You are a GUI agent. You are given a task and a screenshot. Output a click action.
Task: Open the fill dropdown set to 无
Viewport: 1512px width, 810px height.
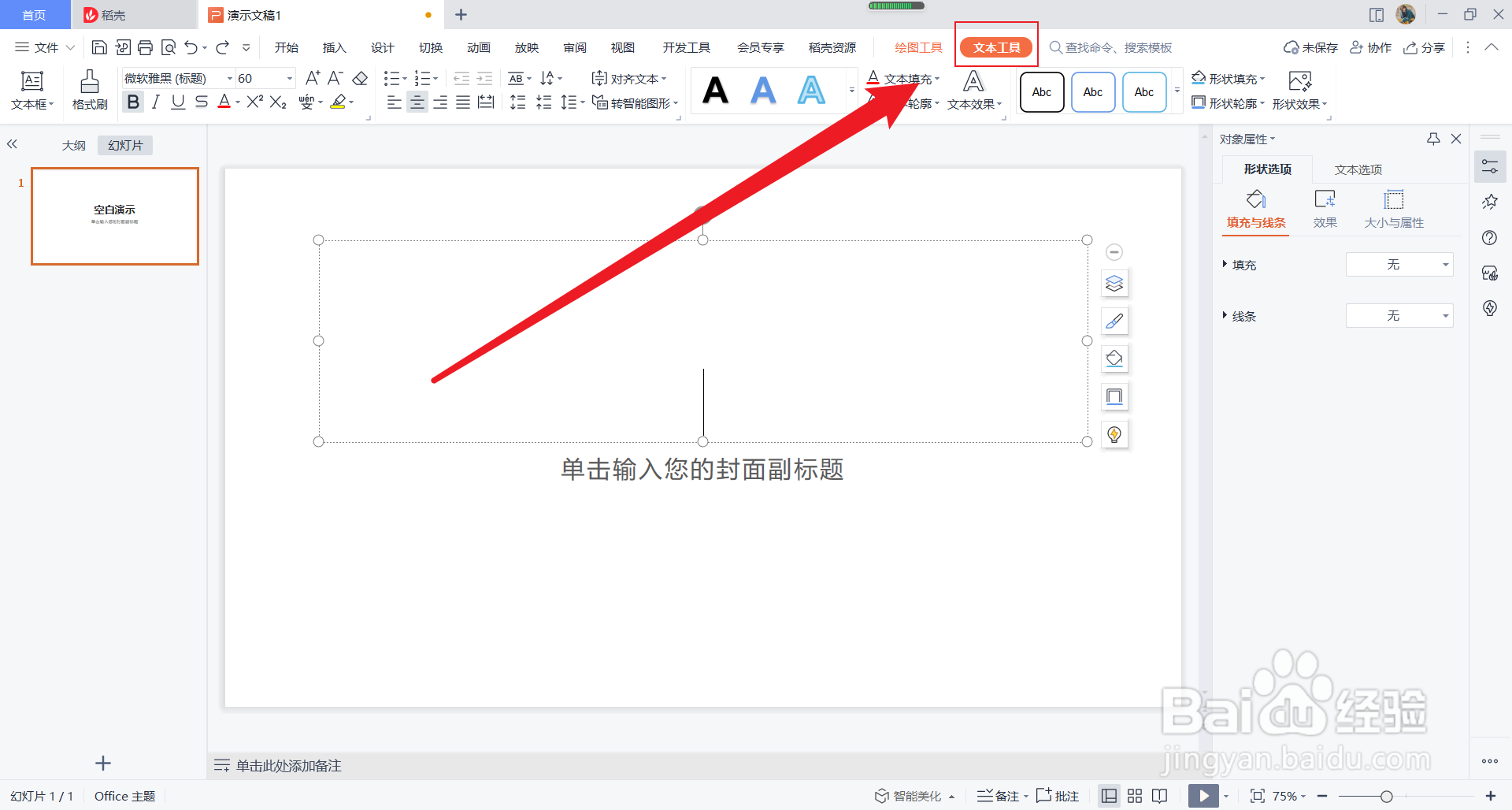[x=1399, y=265]
